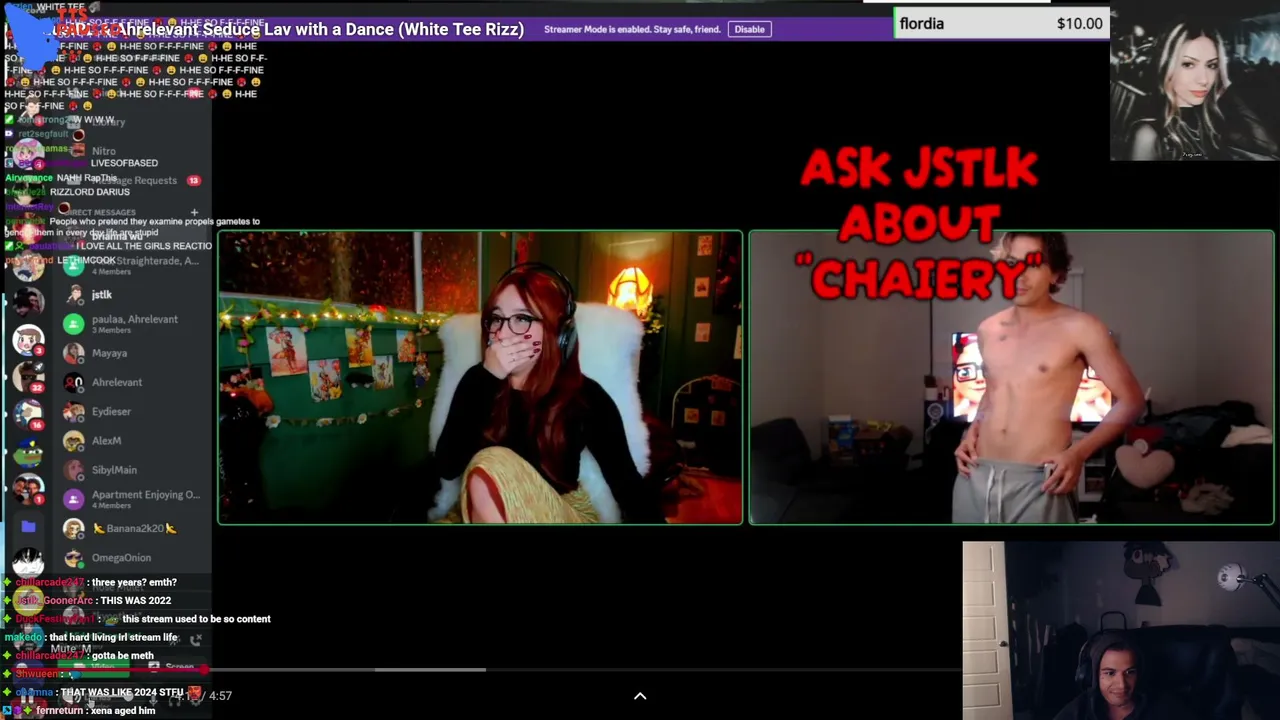The image size is (1280, 720).
Task: Expand the call controls with the up chevron
Action: click(640, 696)
